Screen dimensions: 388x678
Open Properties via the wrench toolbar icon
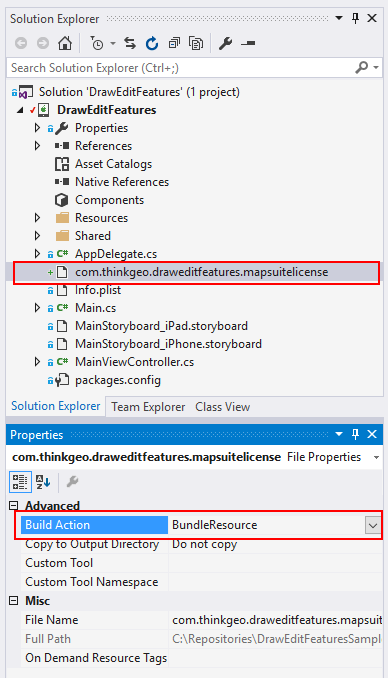(x=225, y=43)
